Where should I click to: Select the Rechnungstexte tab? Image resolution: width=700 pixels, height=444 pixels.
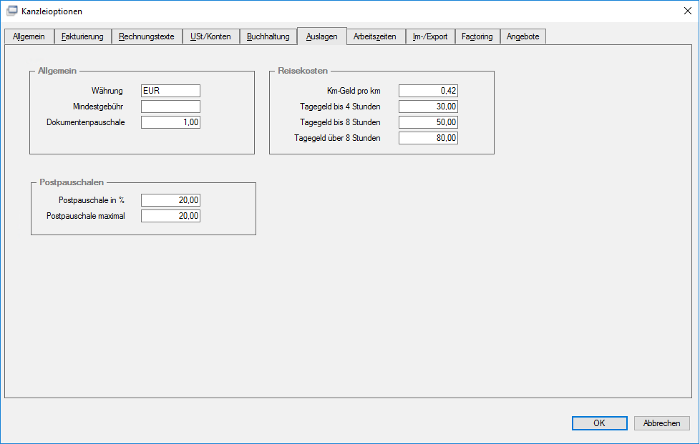point(146,37)
